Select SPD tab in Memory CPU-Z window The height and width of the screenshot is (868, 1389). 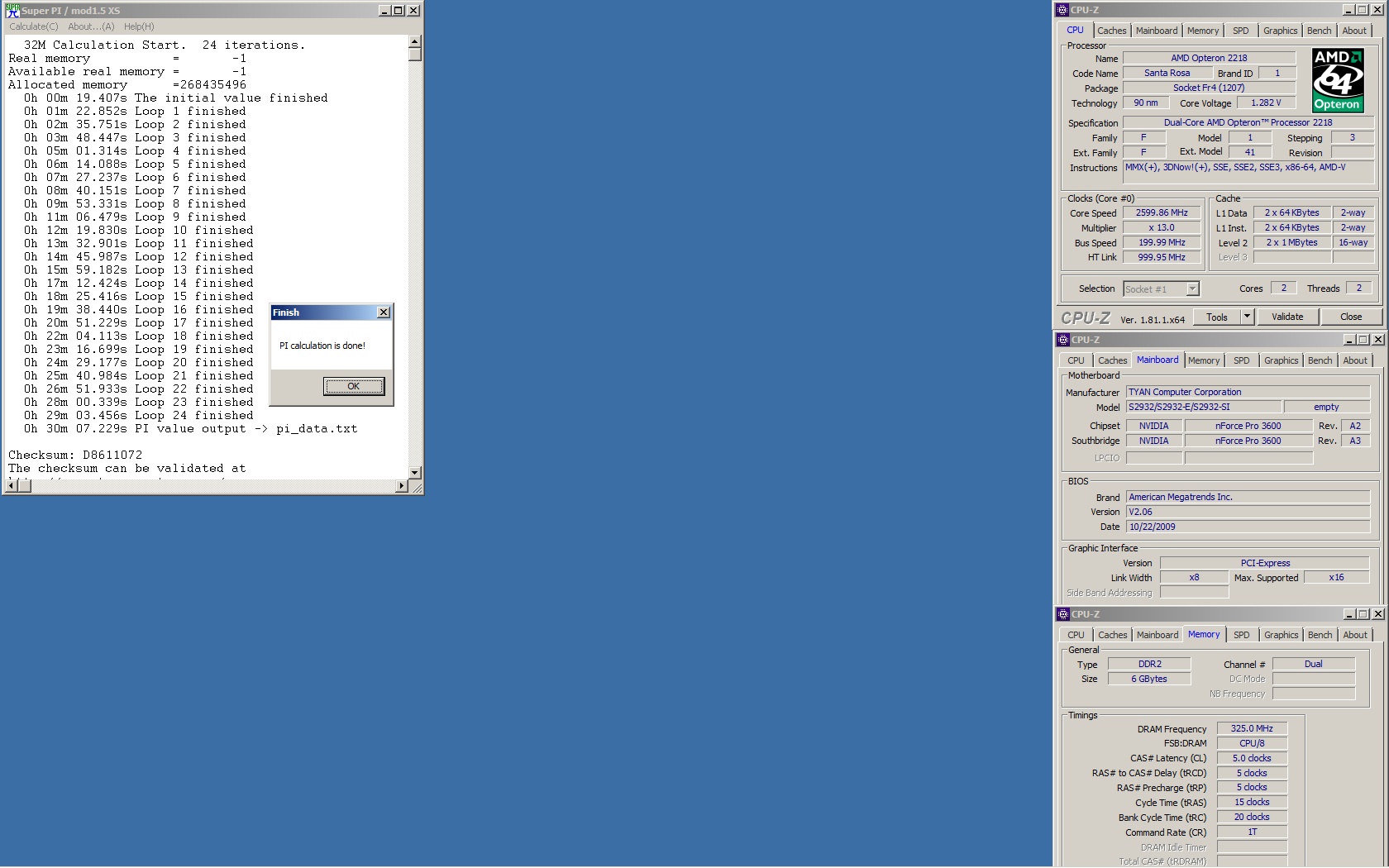(x=1242, y=635)
